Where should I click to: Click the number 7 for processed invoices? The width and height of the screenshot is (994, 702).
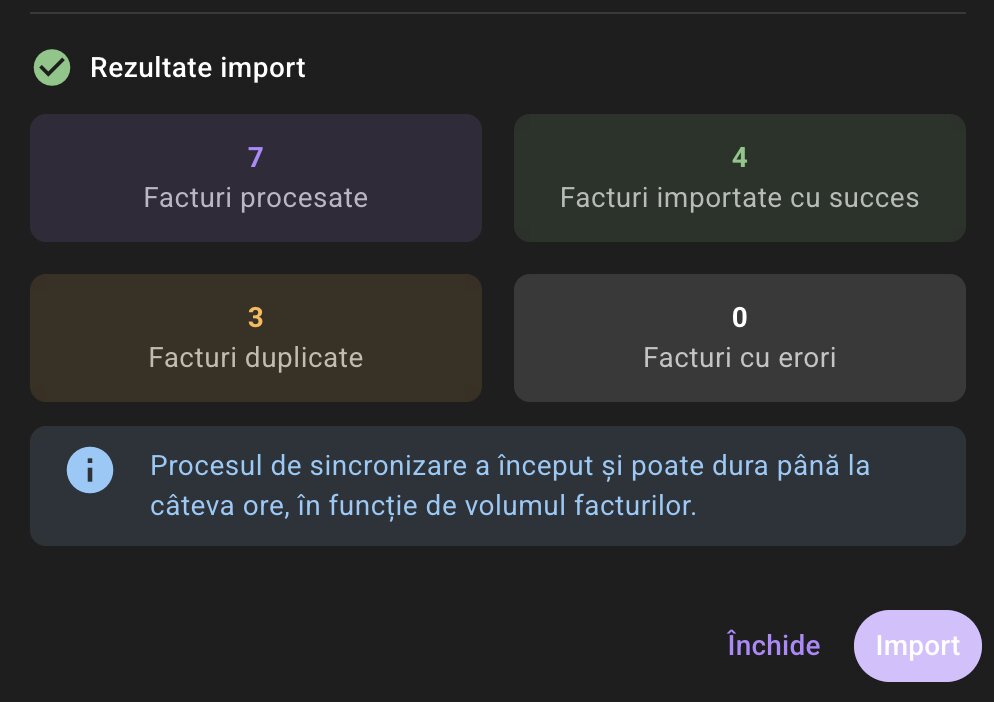tap(255, 157)
